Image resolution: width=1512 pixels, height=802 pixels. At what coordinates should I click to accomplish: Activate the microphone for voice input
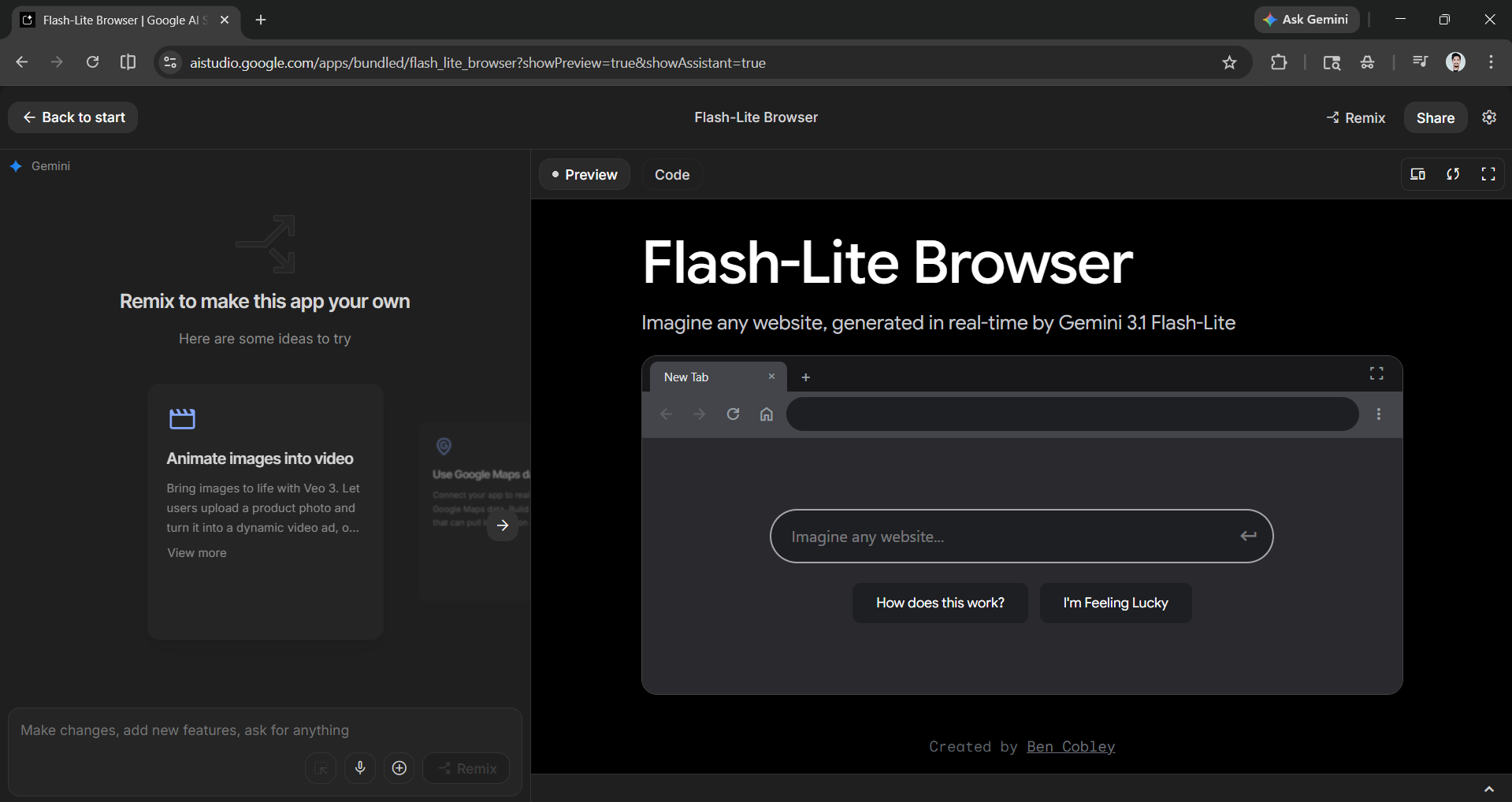click(360, 768)
